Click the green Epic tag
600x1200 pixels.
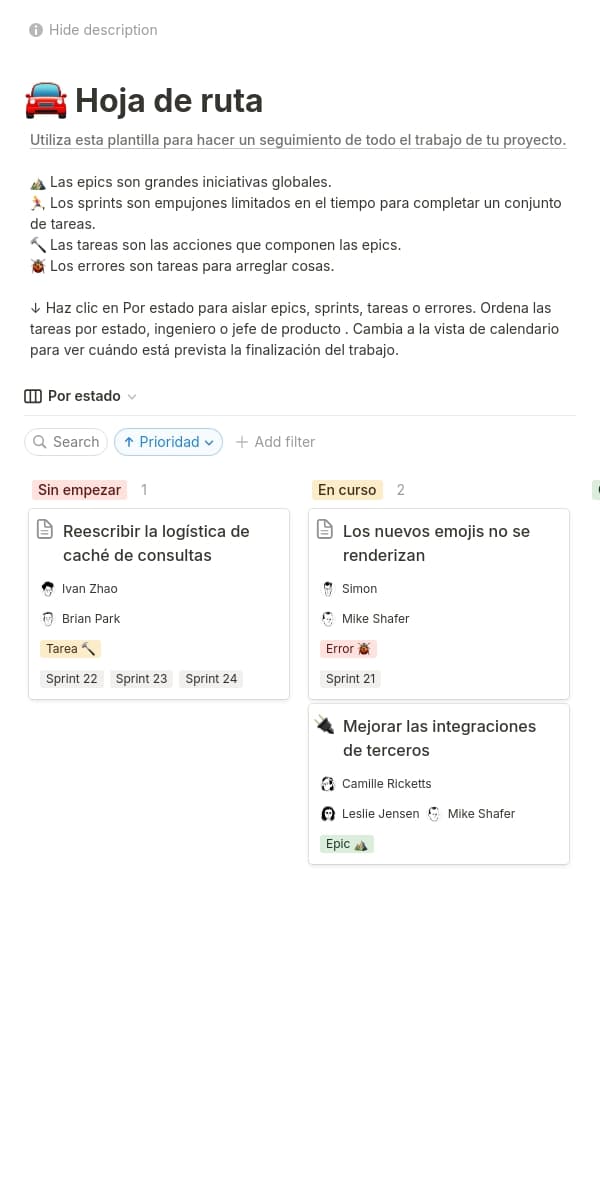pyautogui.click(x=346, y=844)
